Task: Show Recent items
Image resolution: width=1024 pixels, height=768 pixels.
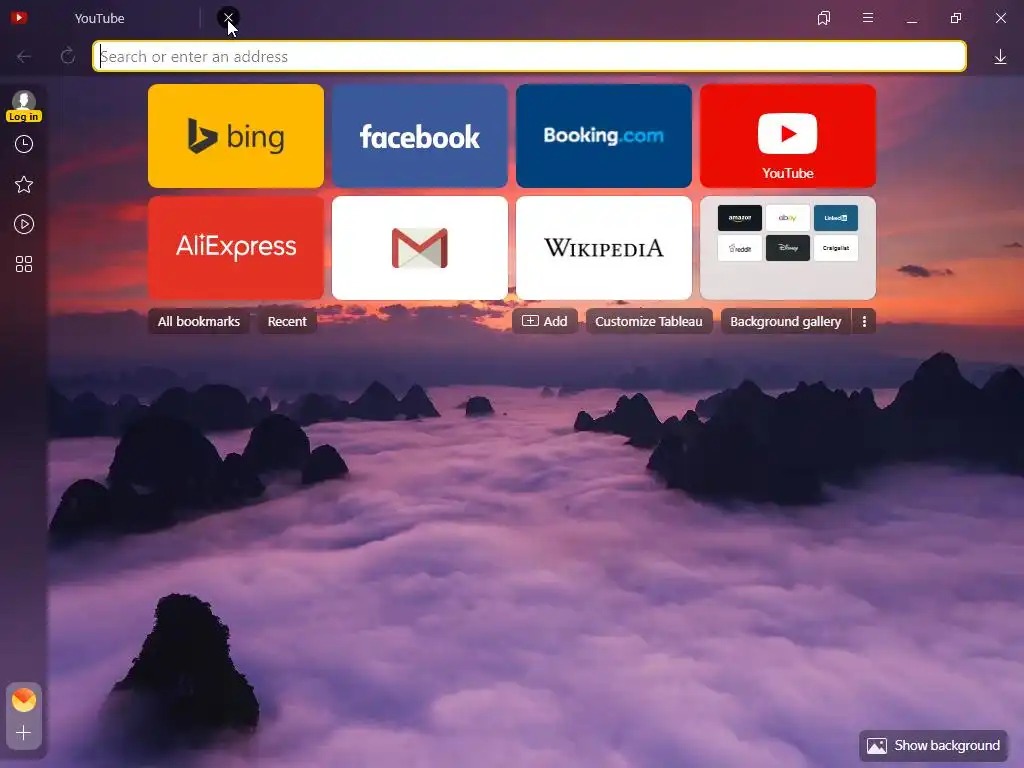Action: pos(287,321)
